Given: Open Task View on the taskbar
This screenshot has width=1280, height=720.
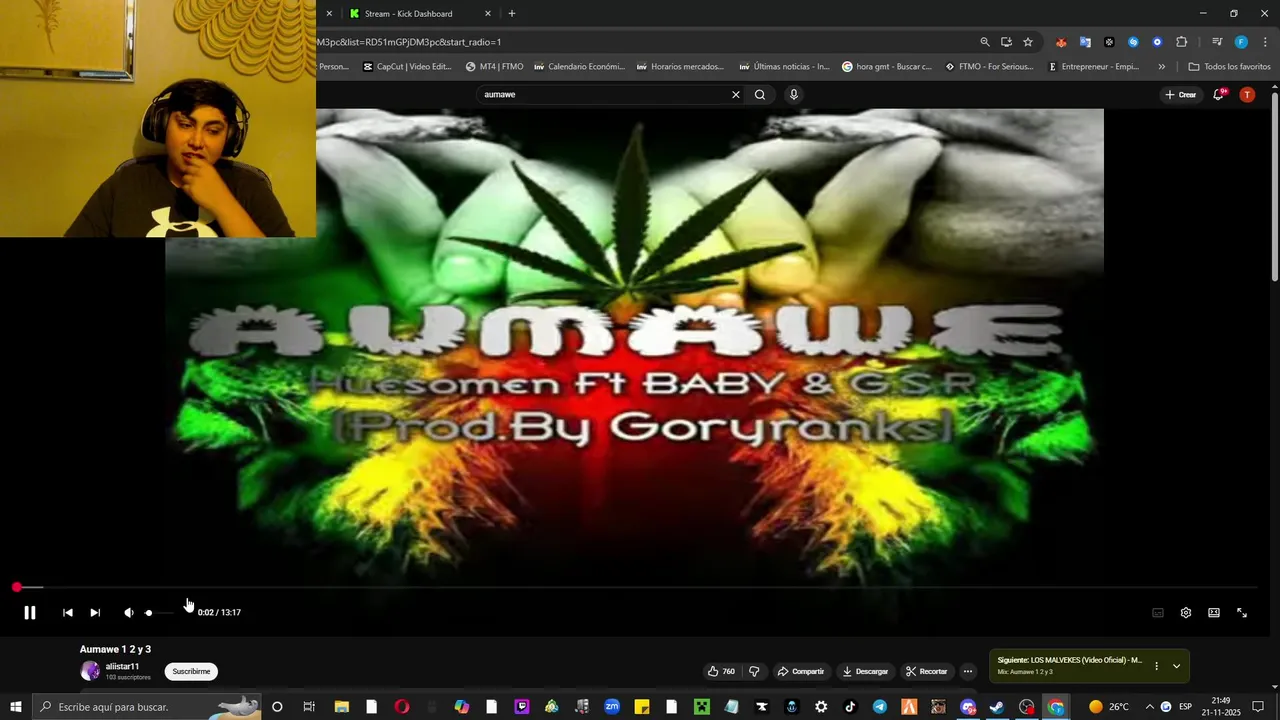Looking at the screenshot, I should pyautogui.click(x=309, y=707).
